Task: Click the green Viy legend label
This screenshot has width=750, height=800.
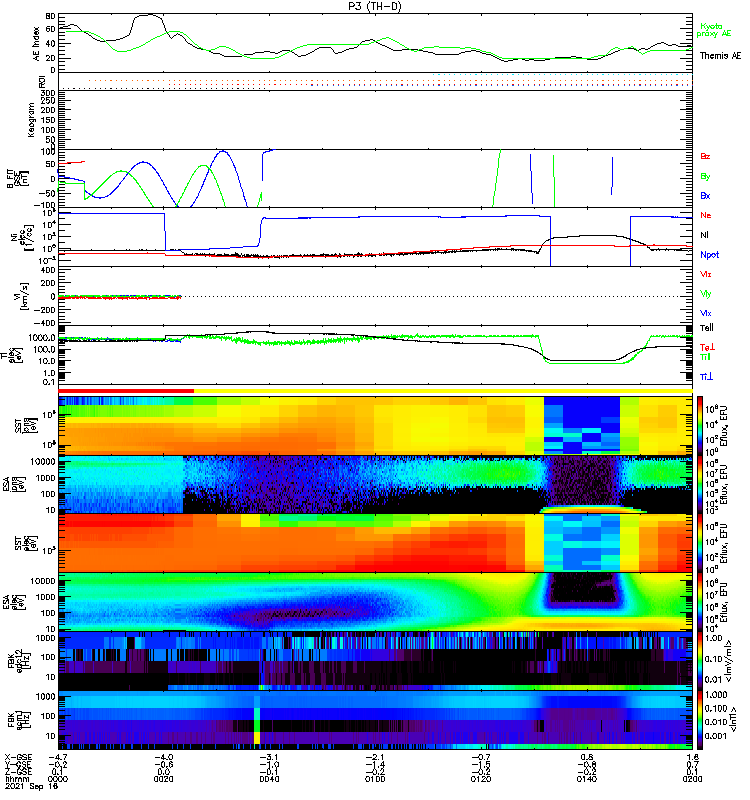Action: coord(706,294)
